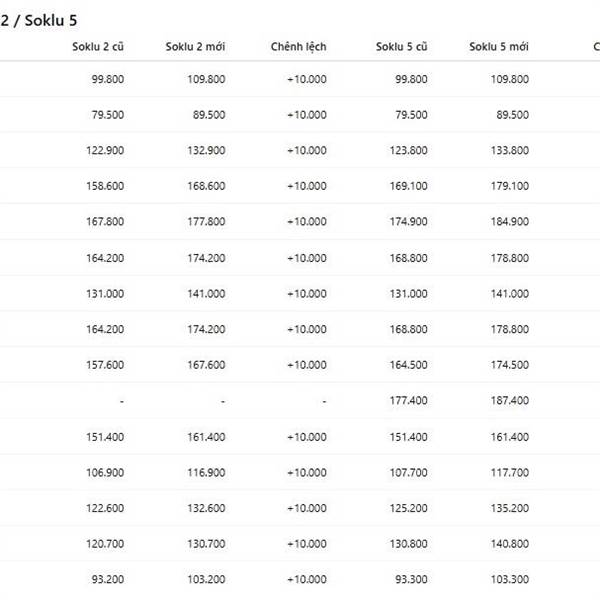The image size is (600, 600).
Task: Click the empty dash in Chênh lệch column
Action: [x=324, y=401]
